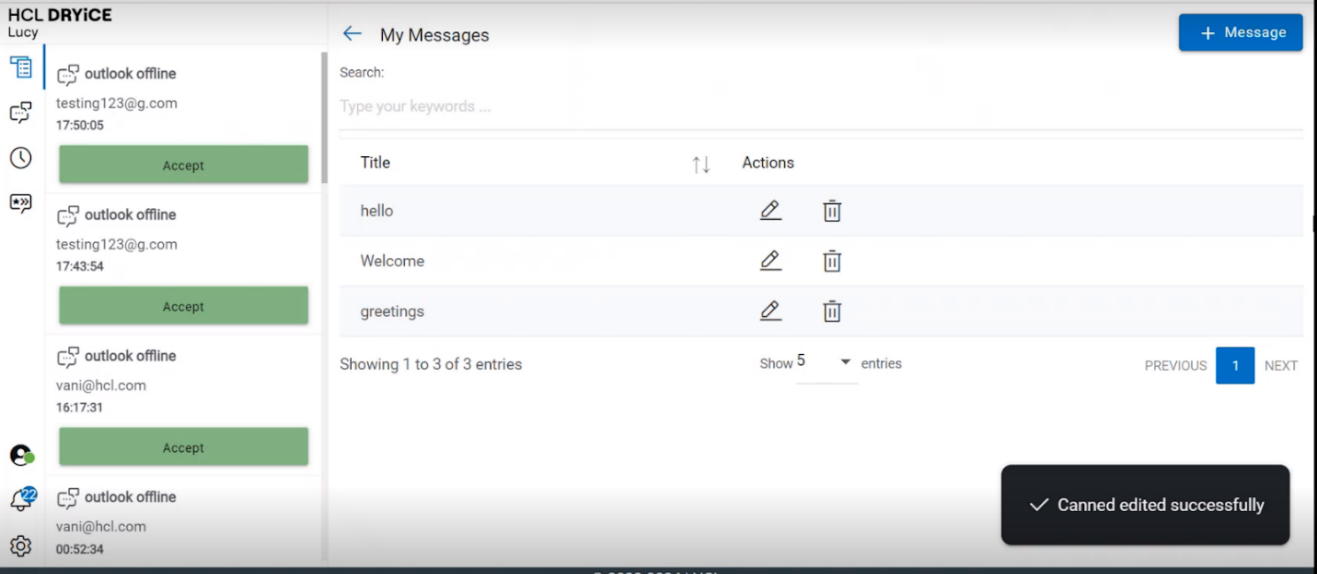
Task: Click chat icon of 16:17:31 outlook offline request
Action: pos(68,357)
